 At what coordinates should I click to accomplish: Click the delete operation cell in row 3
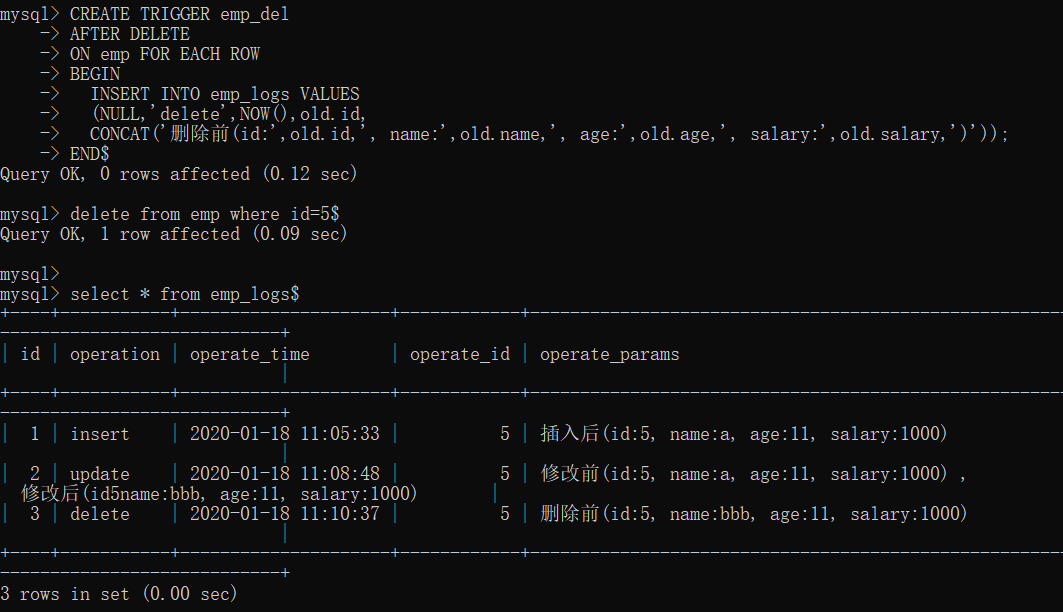(x=100, y=514)
